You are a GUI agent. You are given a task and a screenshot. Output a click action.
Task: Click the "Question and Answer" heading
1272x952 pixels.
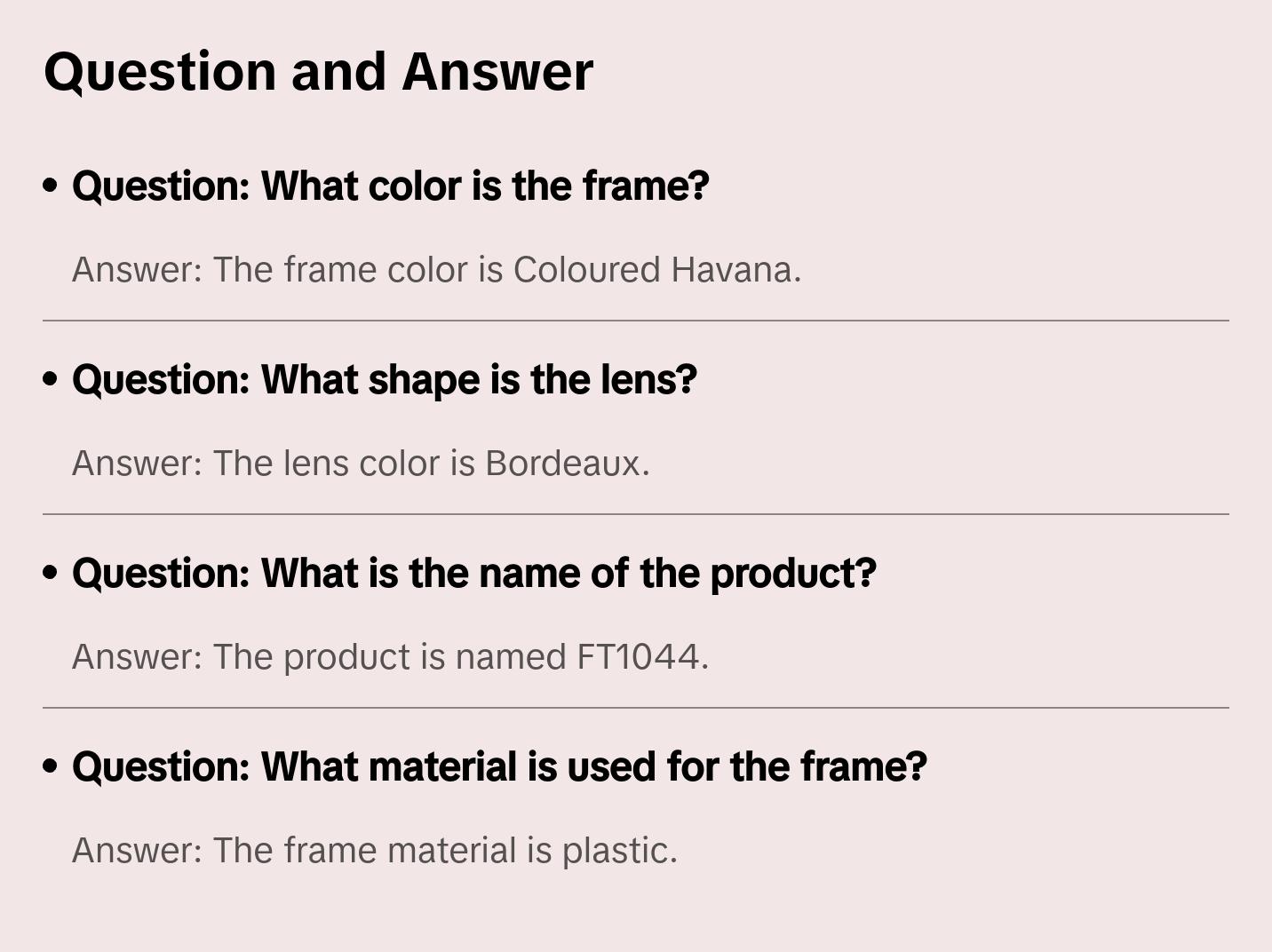(x=318, y=72)
